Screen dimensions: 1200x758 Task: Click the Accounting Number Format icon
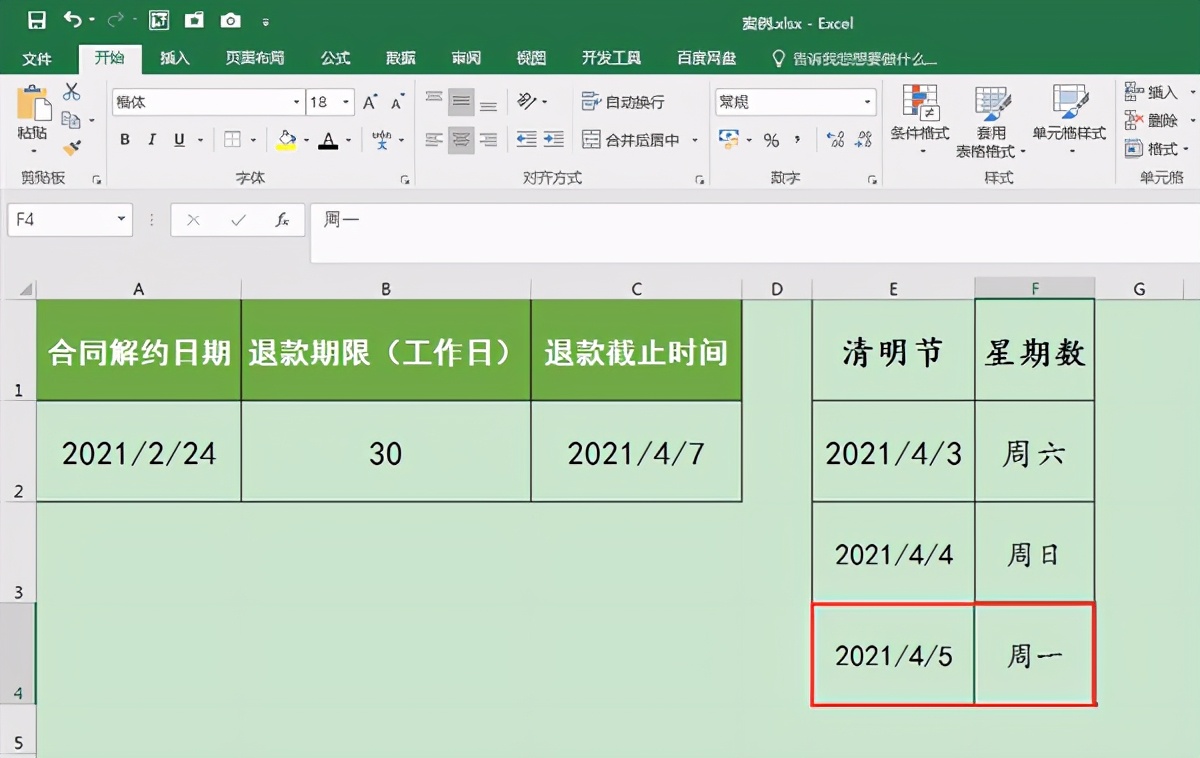(729, 140)
